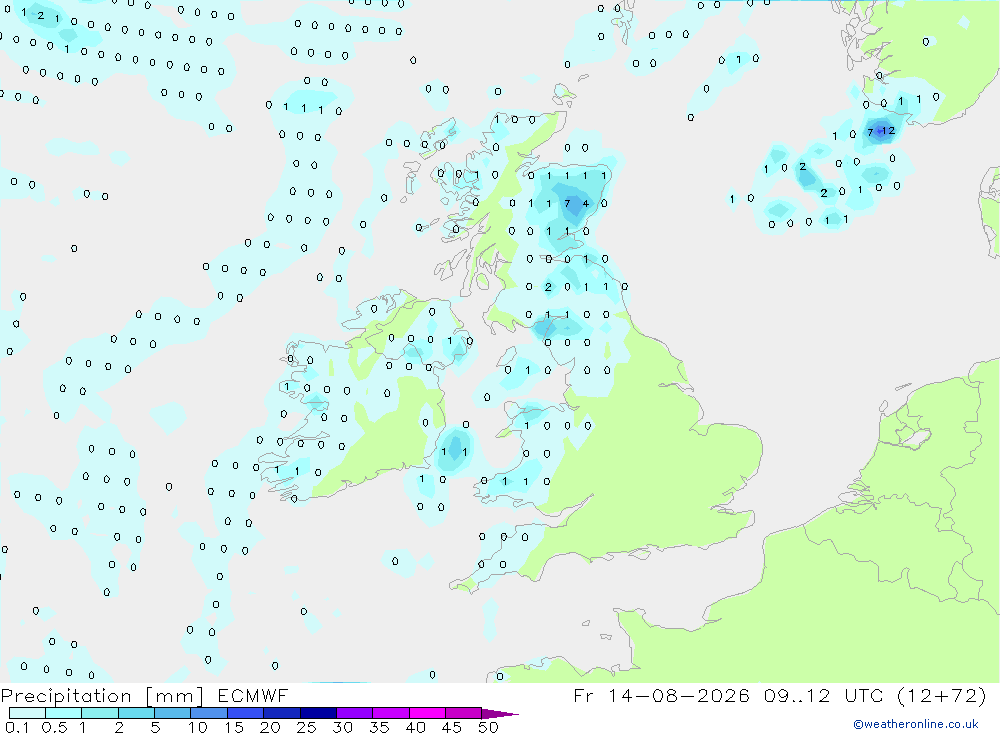Viewport: 1000px width, 733px height.
Task: Click the 'Fr' weekday abbreviation
Action: coord(584,695)
